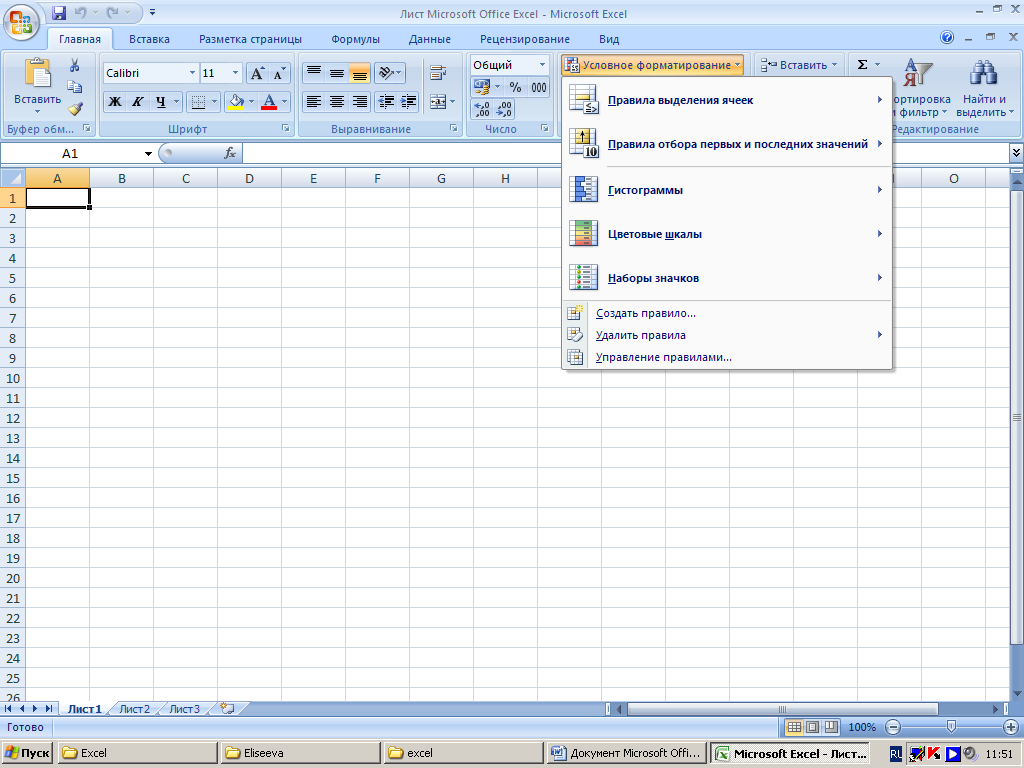Toggle underline Ч formatting

160,101
